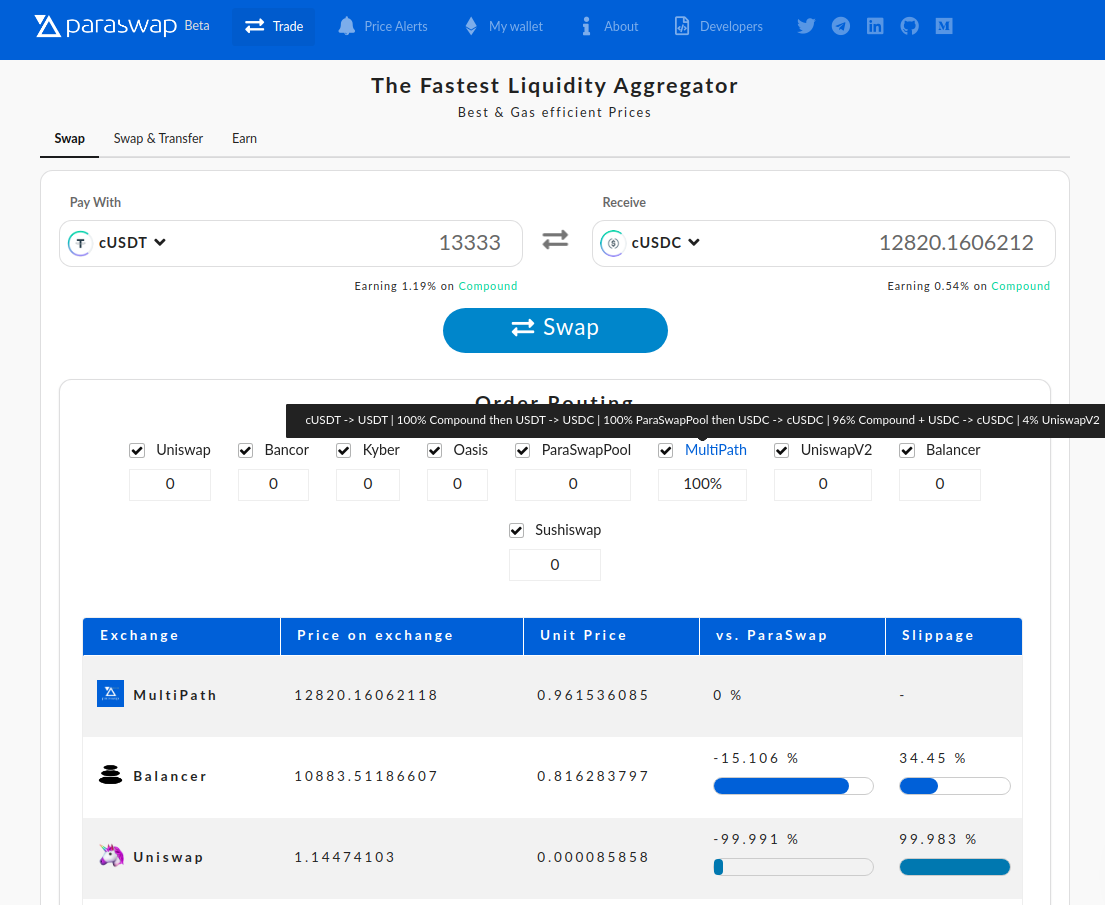Select the Swap tab

70,139
